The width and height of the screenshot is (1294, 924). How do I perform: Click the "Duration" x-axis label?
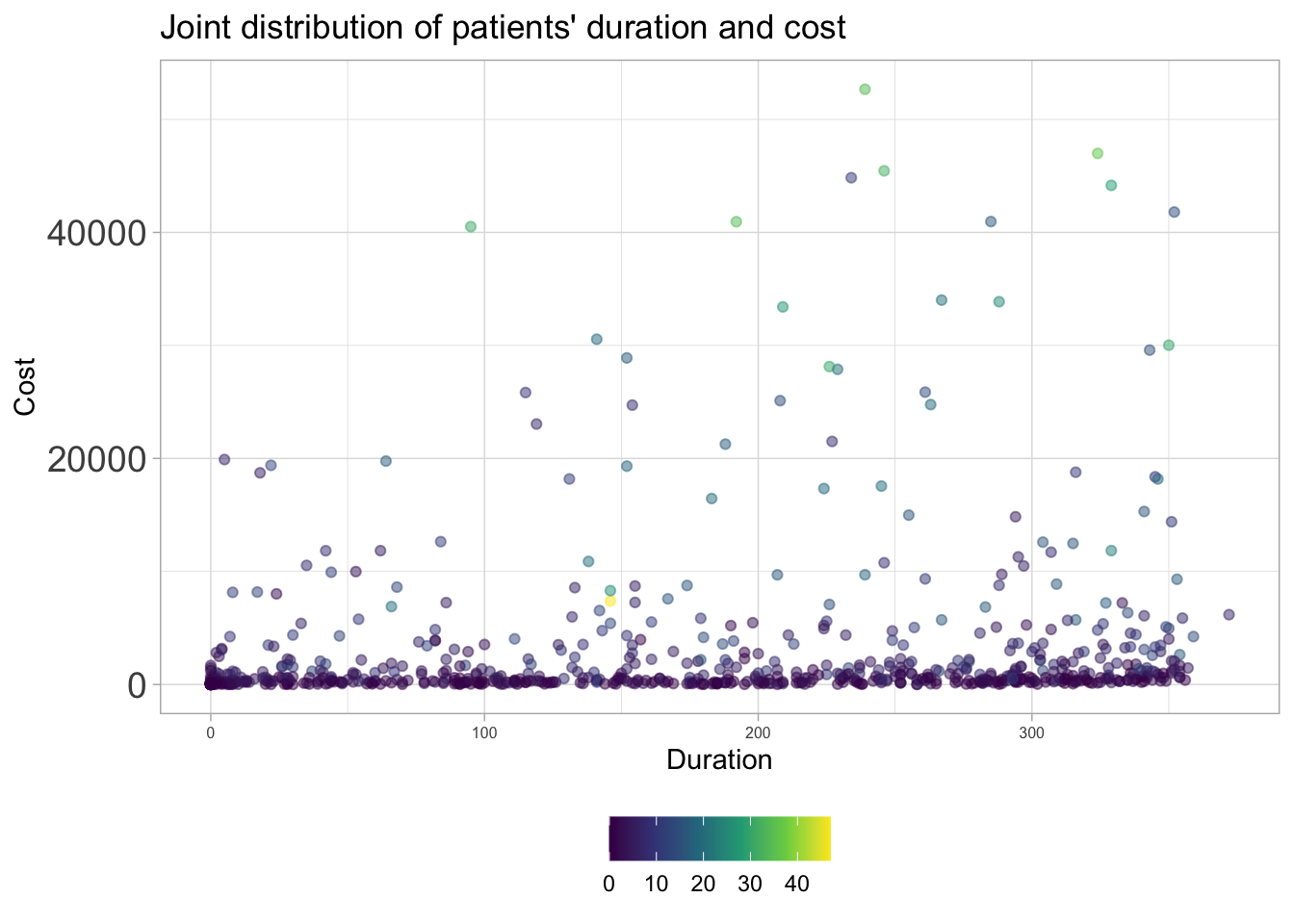tap(719, 760)
